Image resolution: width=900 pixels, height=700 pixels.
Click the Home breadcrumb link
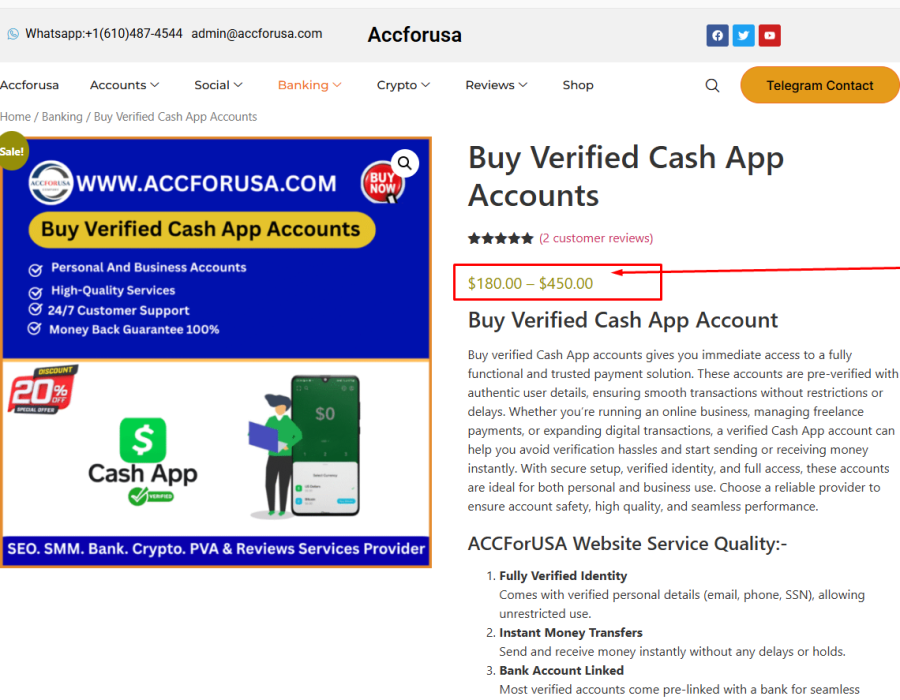click(15, 116)
